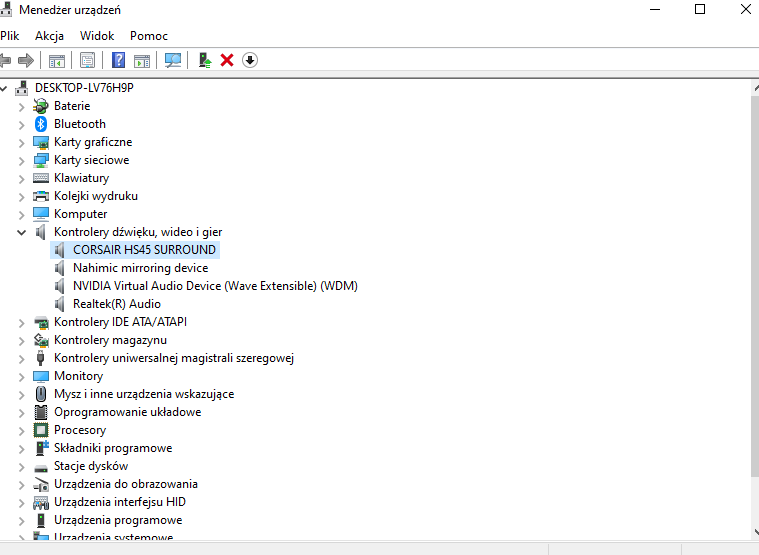Image resolution: width=759 pixels, height=555 pixels.
Task: Expand the Karty sieciowe category
Action: pyautogui.click(x=21, y=161)
